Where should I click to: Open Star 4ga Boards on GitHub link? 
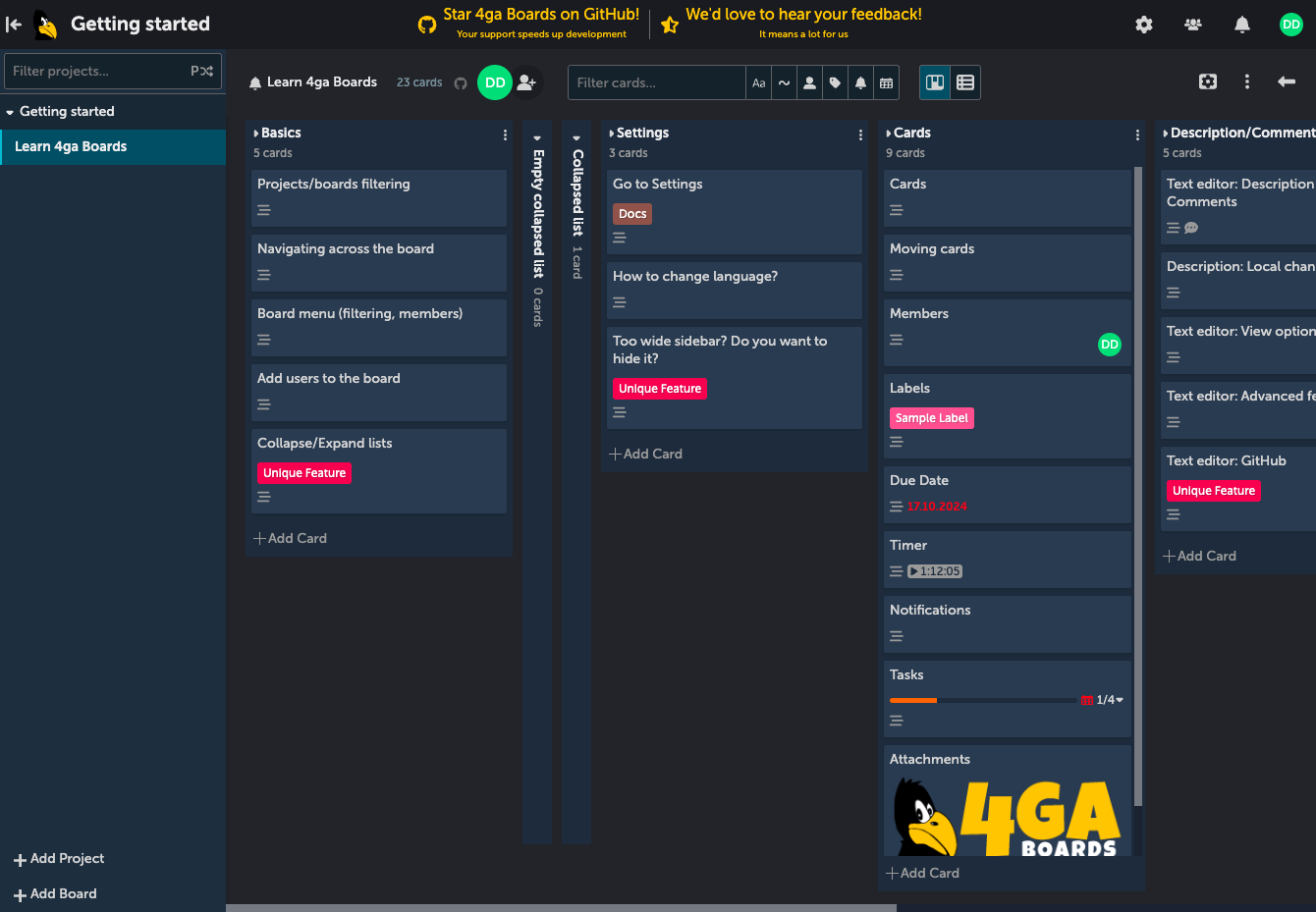[x=541, y=15]
